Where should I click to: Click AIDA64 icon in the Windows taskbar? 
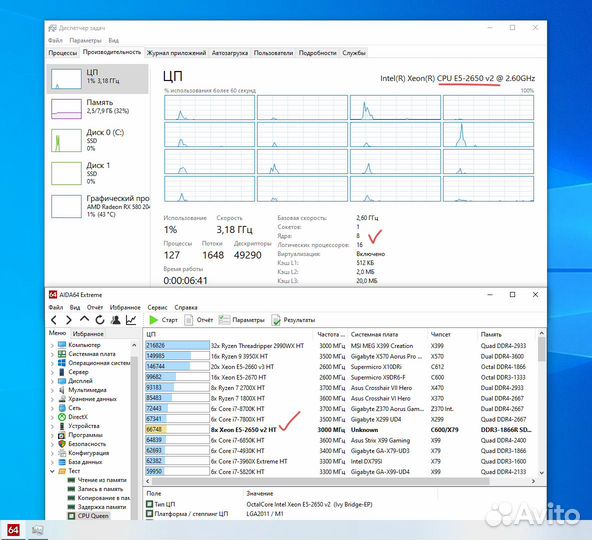pos(13,530)
